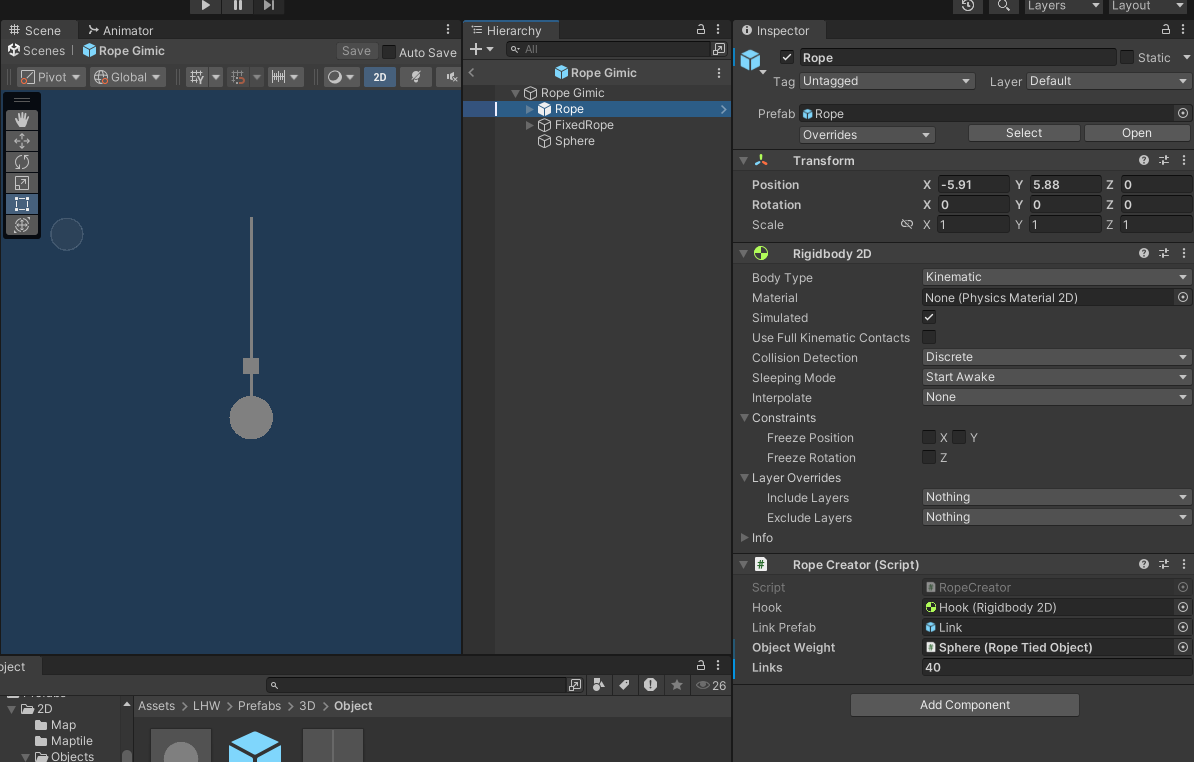1194x762 pixels.
Task: Select the Scale tool
Action: click(x=22, y=183)
